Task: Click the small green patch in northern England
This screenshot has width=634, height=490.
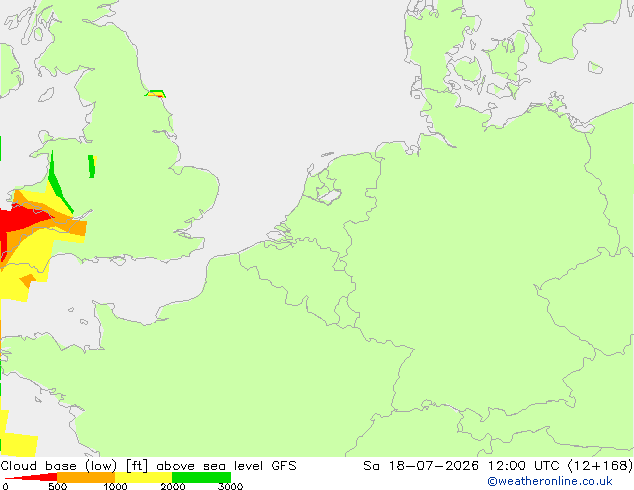Action: [92, 166]
